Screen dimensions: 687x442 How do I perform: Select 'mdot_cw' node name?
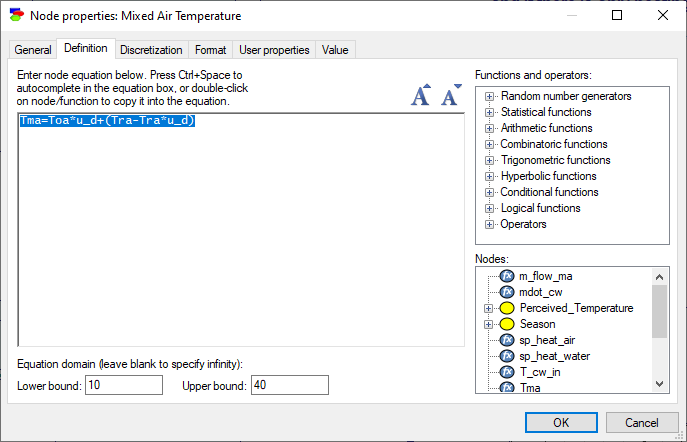[541, 292]
